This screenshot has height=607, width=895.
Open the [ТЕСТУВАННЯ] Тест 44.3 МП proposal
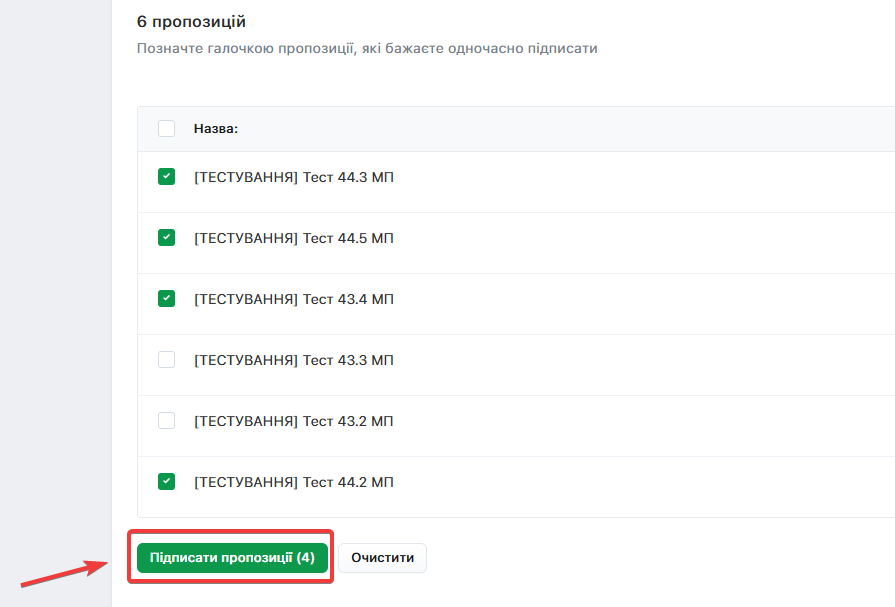coord(293,178)
